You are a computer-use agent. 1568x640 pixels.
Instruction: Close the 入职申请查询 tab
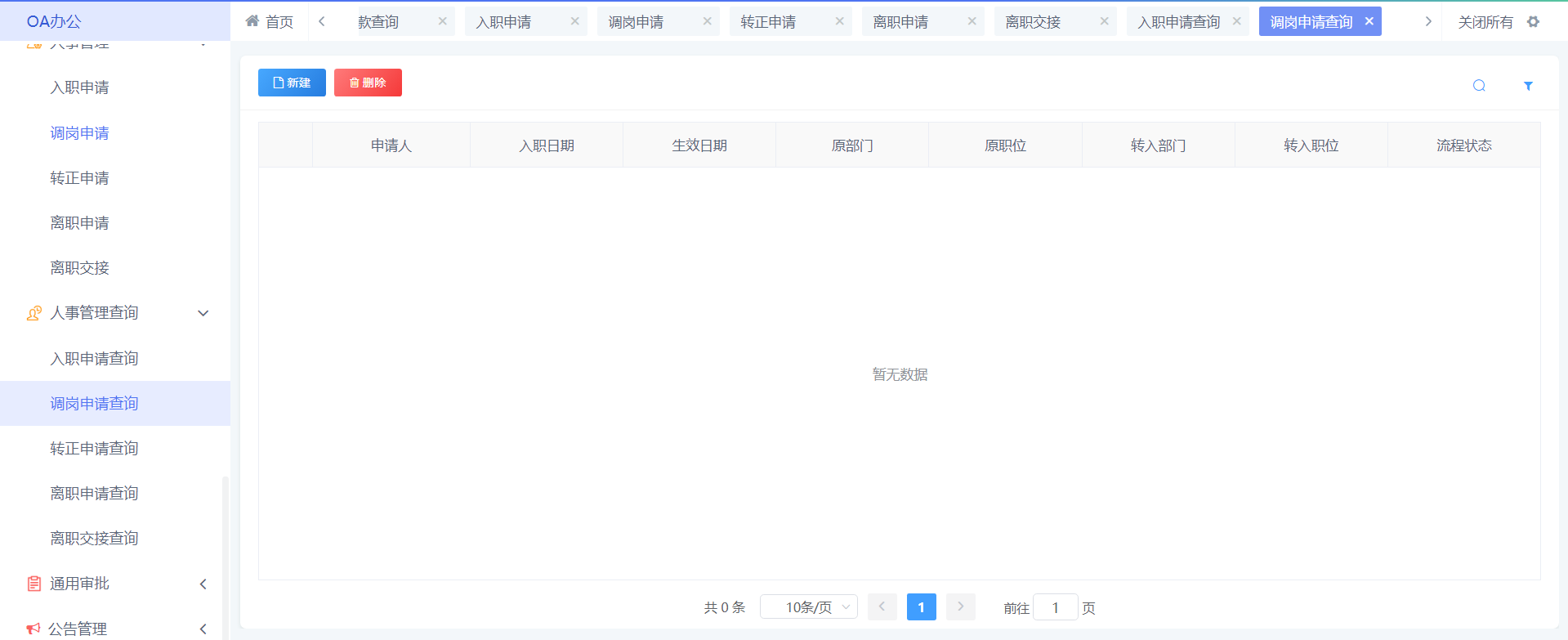pos(1237,21)
